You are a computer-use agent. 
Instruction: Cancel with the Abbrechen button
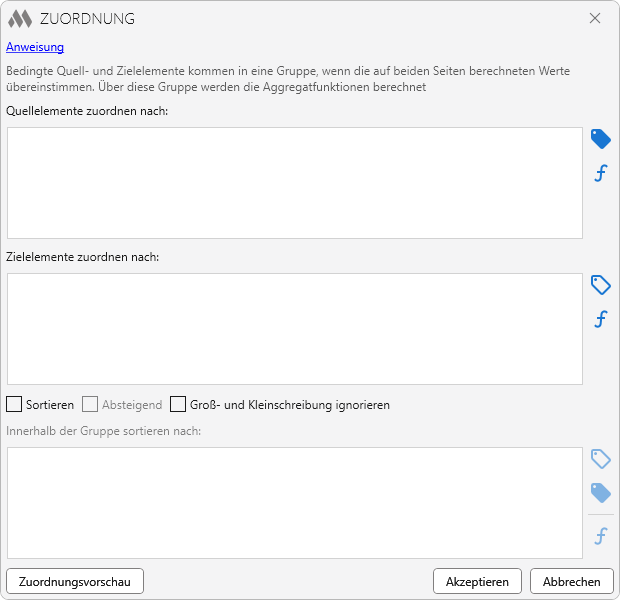click(572, 581)
